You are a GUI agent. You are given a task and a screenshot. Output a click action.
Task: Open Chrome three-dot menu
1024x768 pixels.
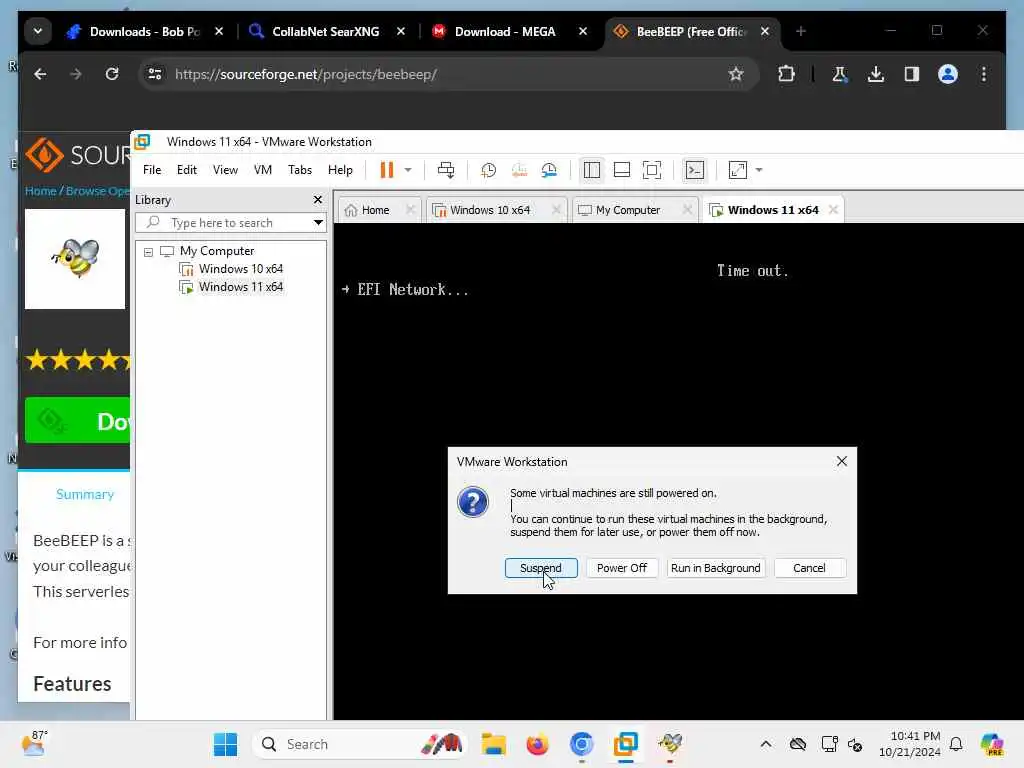point(984,74)
